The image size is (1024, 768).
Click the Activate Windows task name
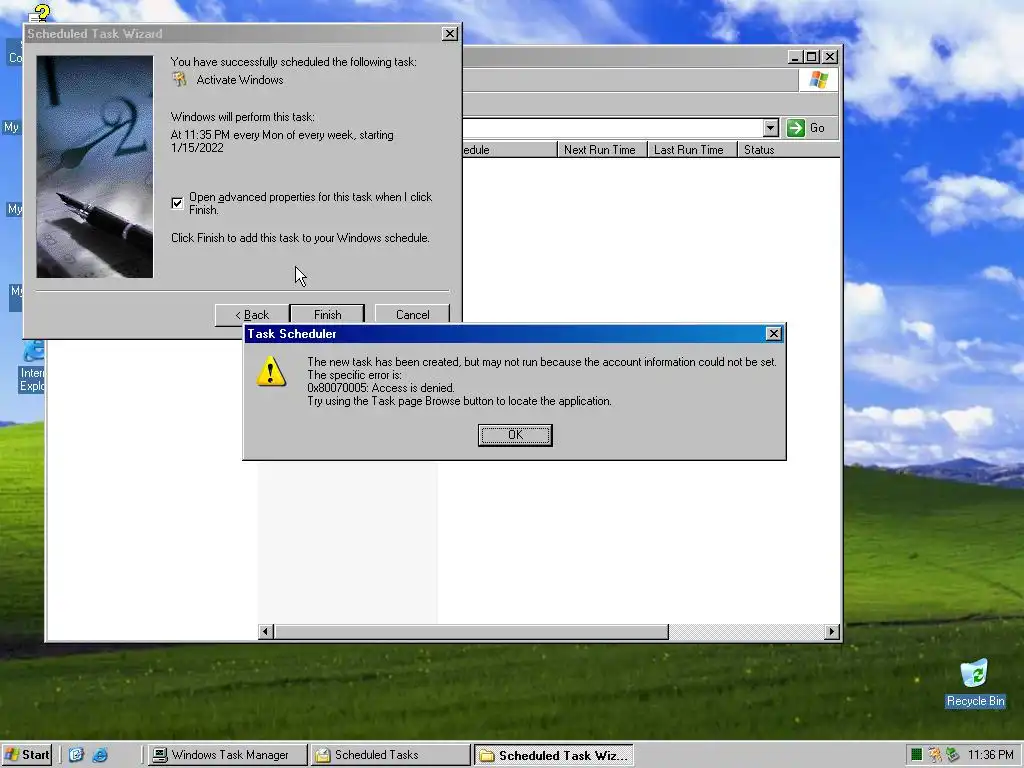point(240,80)
